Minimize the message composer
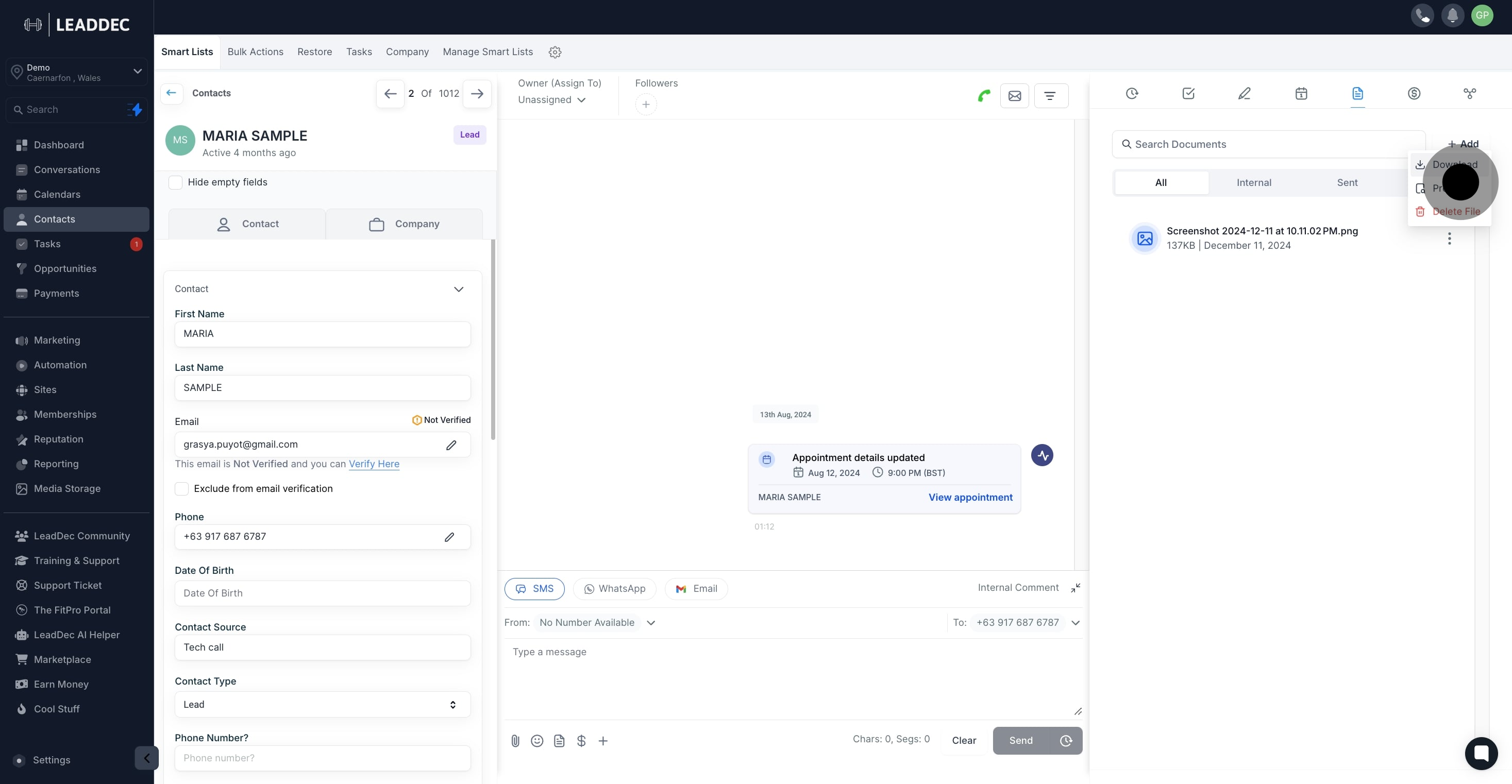The width and height of the screenshot is (1512, 784). [1076, 588]
